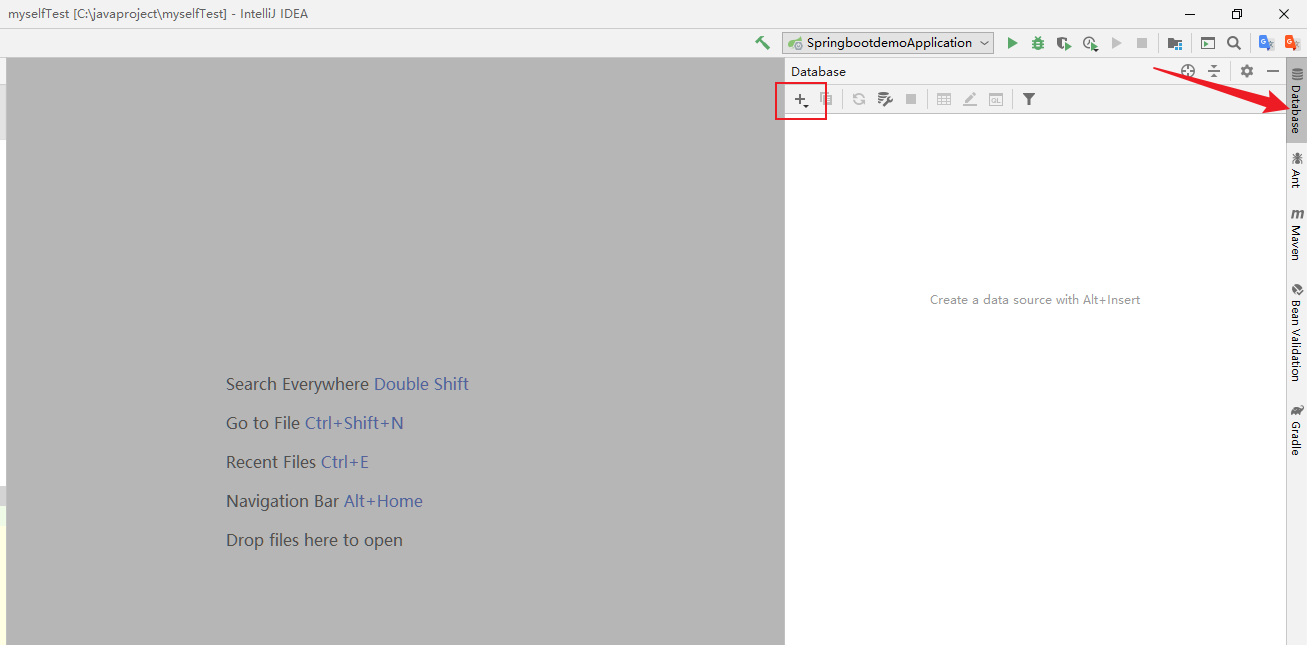1307x645 pixels.
Task: Open the Database panel gear settings
Action: (1247, 71)
